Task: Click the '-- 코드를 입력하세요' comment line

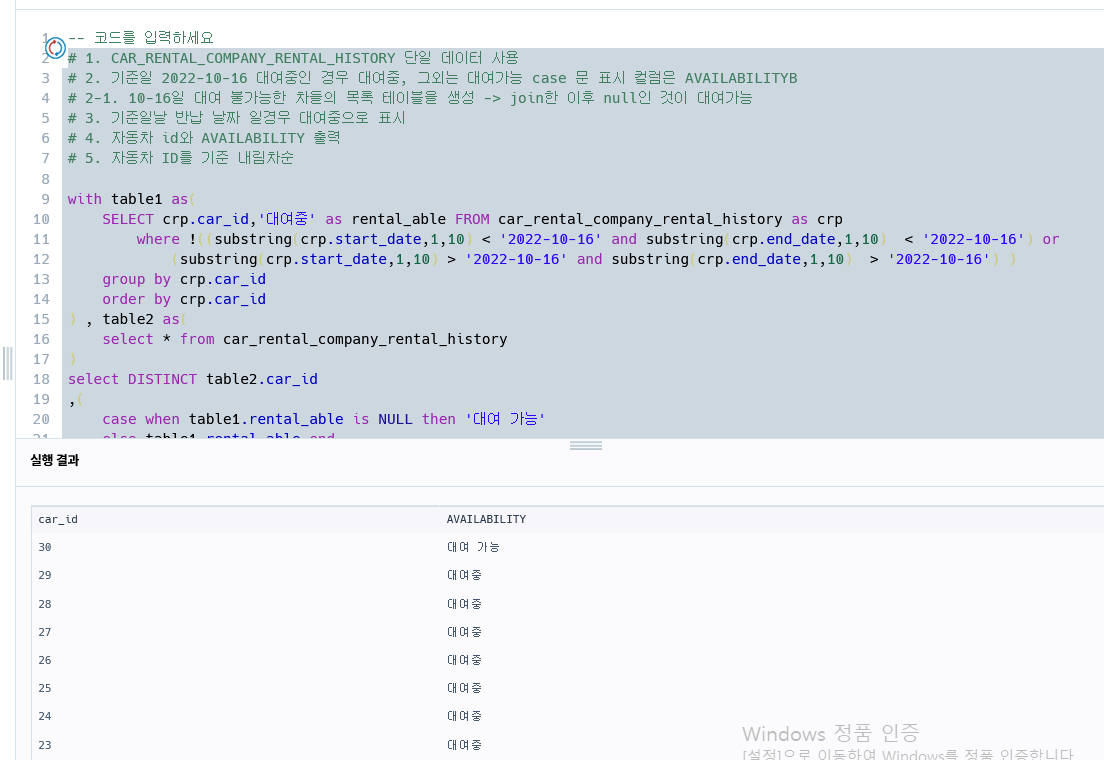Action: [x=141, y=37]
